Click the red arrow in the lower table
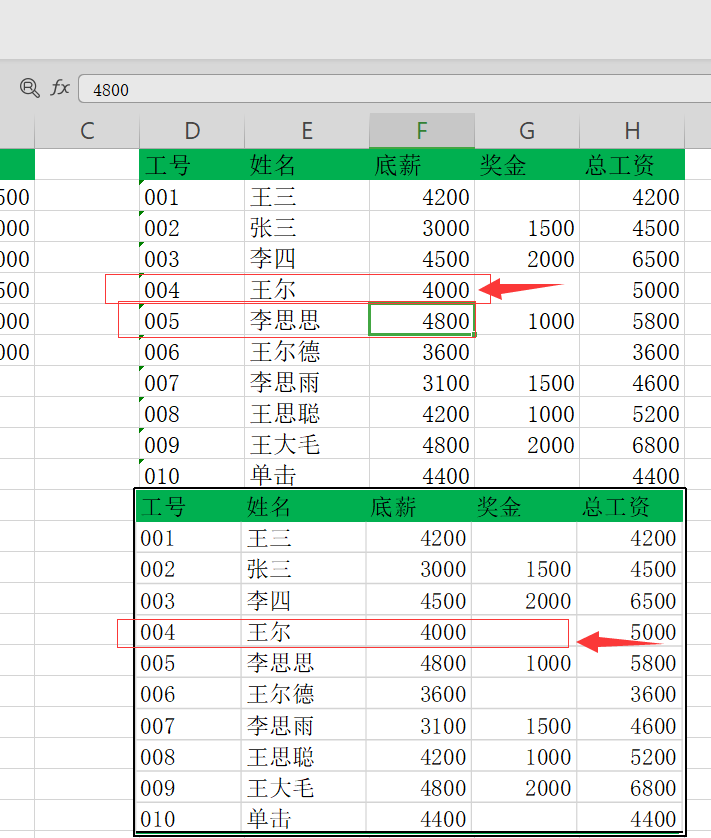 [615, 639]
